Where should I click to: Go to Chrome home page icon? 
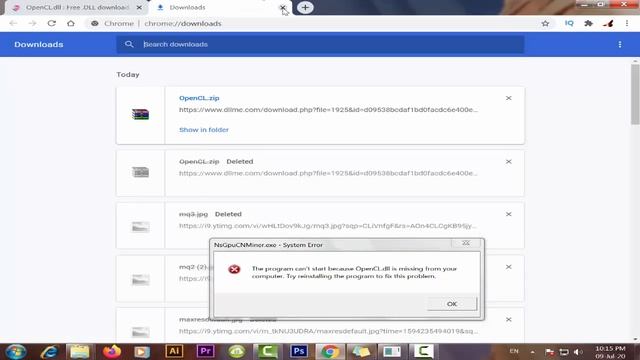(x=71, y=23)
